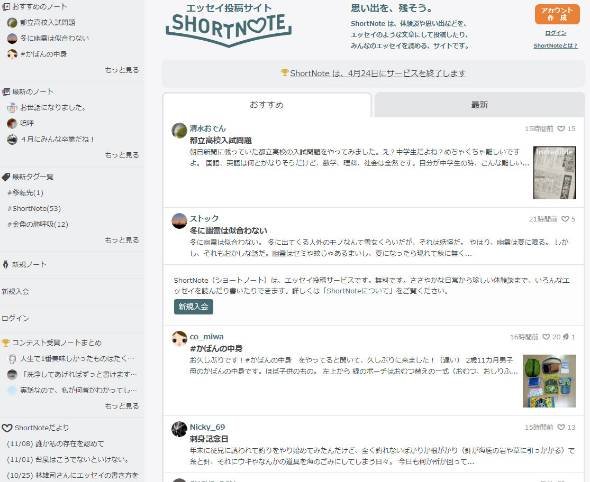Switch to the おすすめ tab
This screenshot has width=590, height=482.
[x=267, y=105]
